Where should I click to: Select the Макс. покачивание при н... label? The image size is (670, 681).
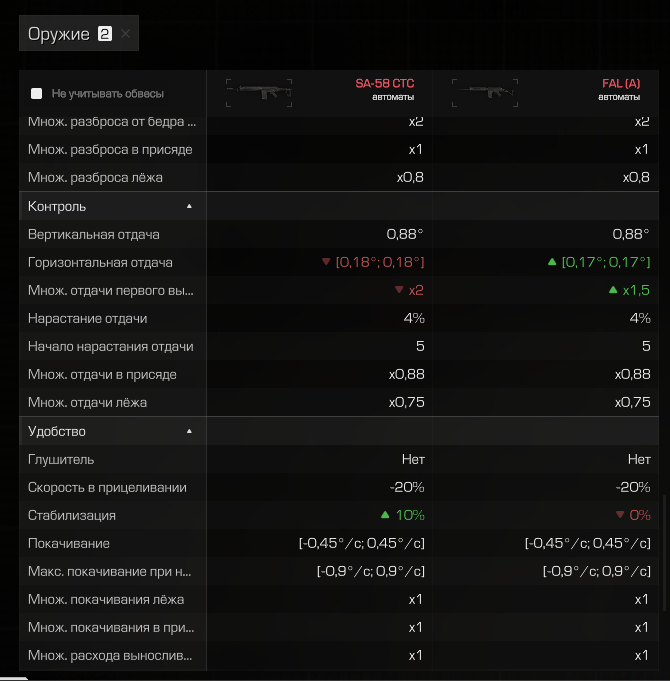click(109, 572)
